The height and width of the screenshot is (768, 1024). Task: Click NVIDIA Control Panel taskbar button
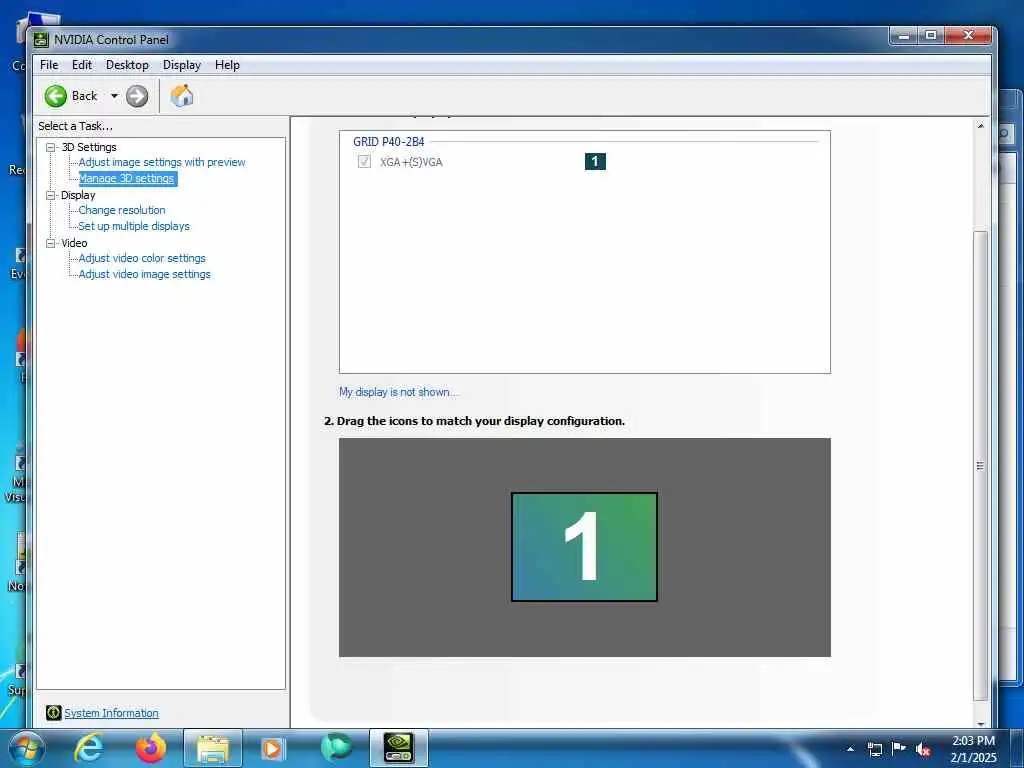click(398, 749)
